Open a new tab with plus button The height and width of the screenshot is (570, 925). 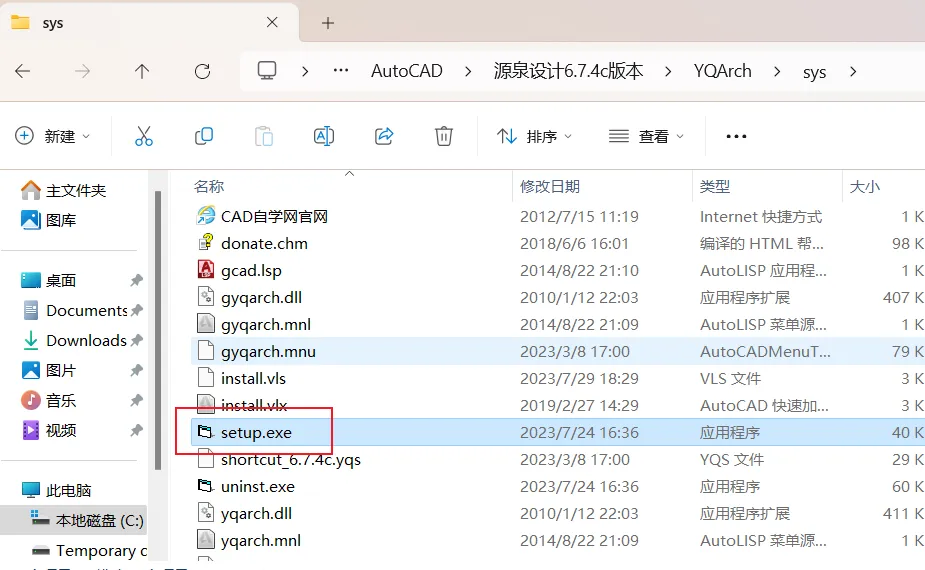click(x=328, y=23)
